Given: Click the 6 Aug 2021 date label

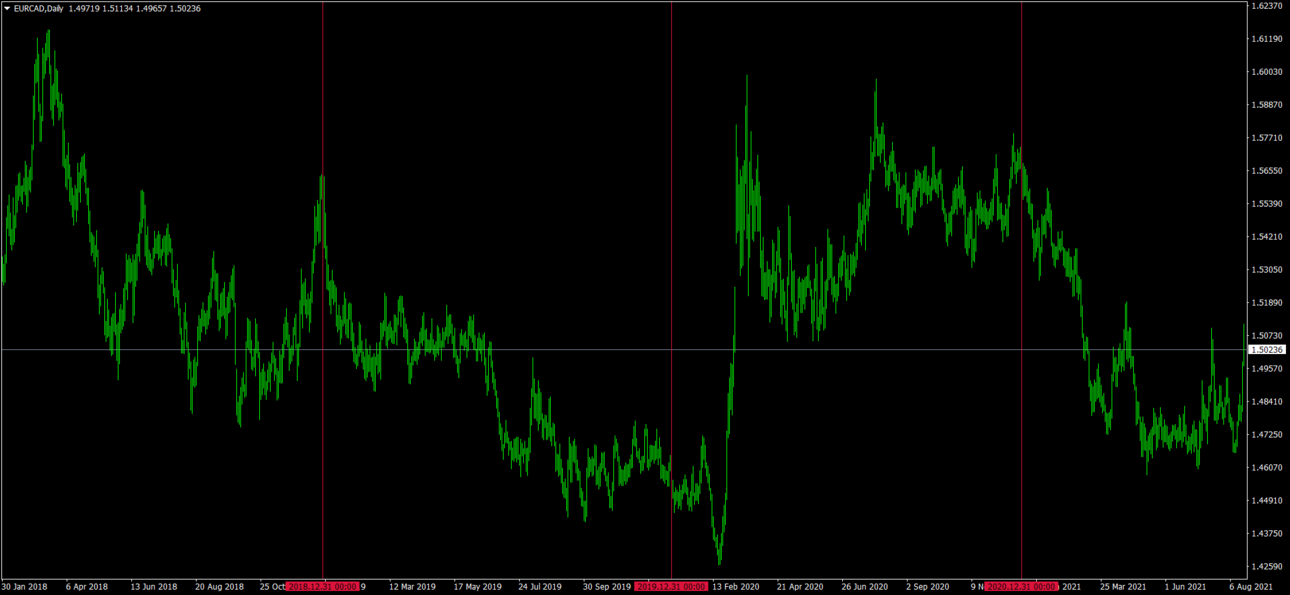Looking at the screenshot, I should coord(1251,587).
